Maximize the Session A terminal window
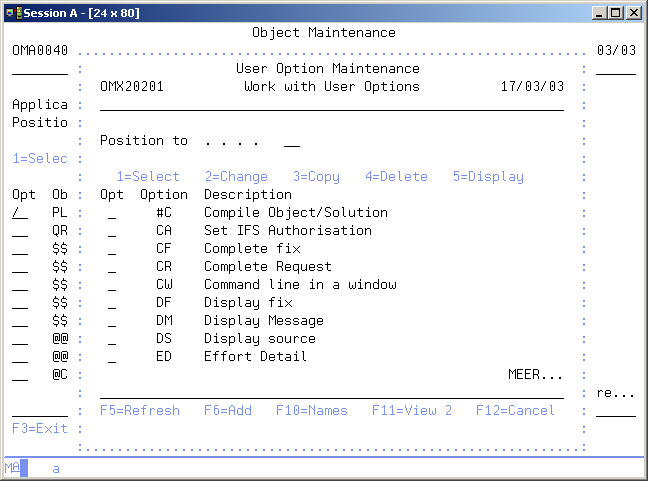The height and width of the screenshot is (481, 648). 615,11
